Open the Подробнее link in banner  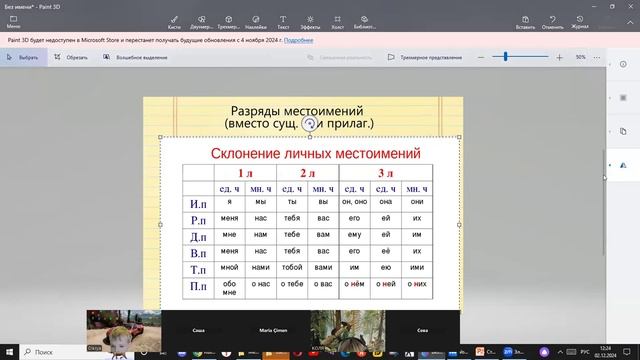coord(298,40)
